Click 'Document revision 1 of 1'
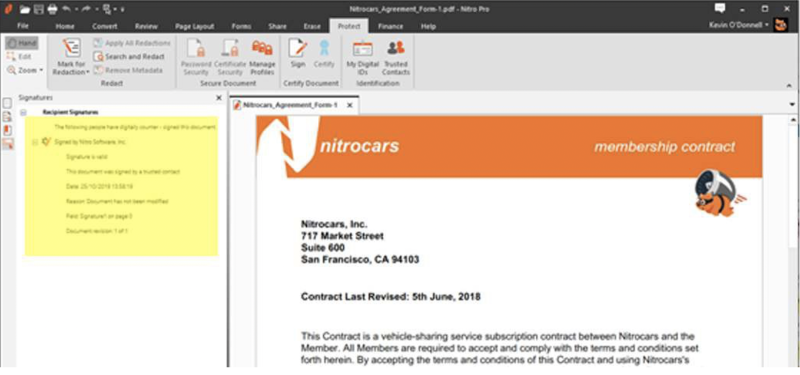This screenshot has width=800, height=375. point(96,231)
